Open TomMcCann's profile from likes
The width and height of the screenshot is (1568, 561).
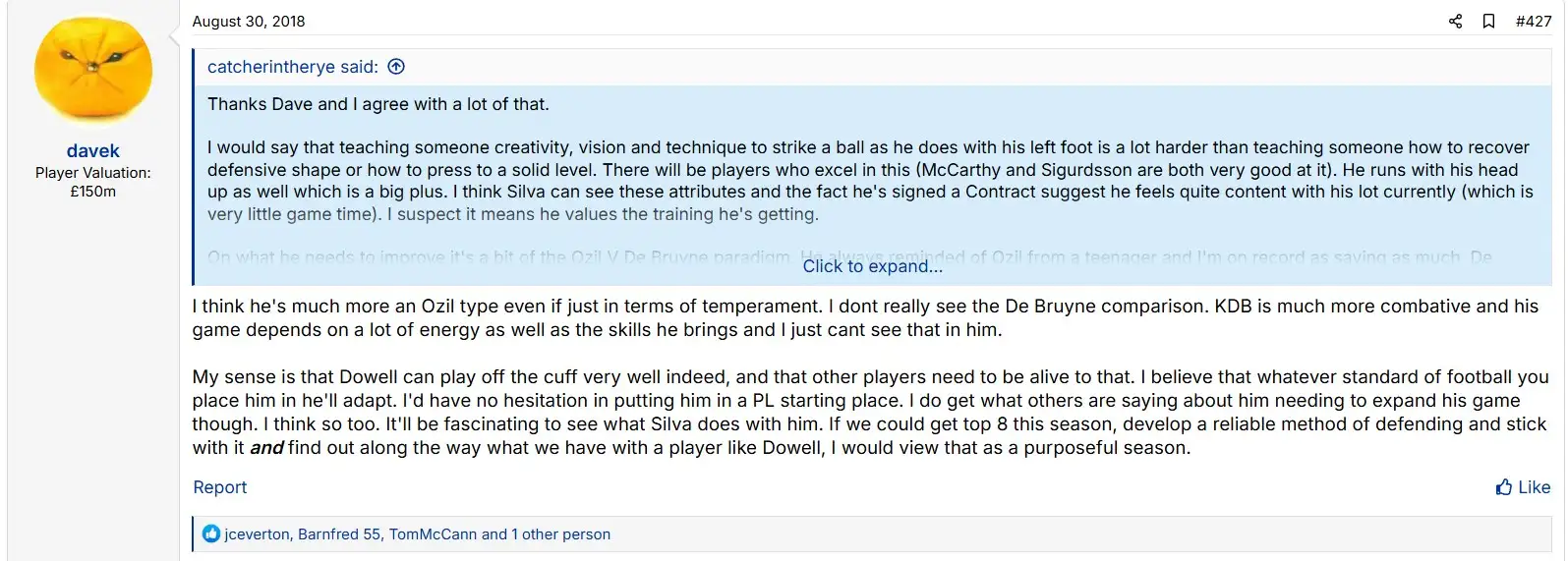coord(433,534)
